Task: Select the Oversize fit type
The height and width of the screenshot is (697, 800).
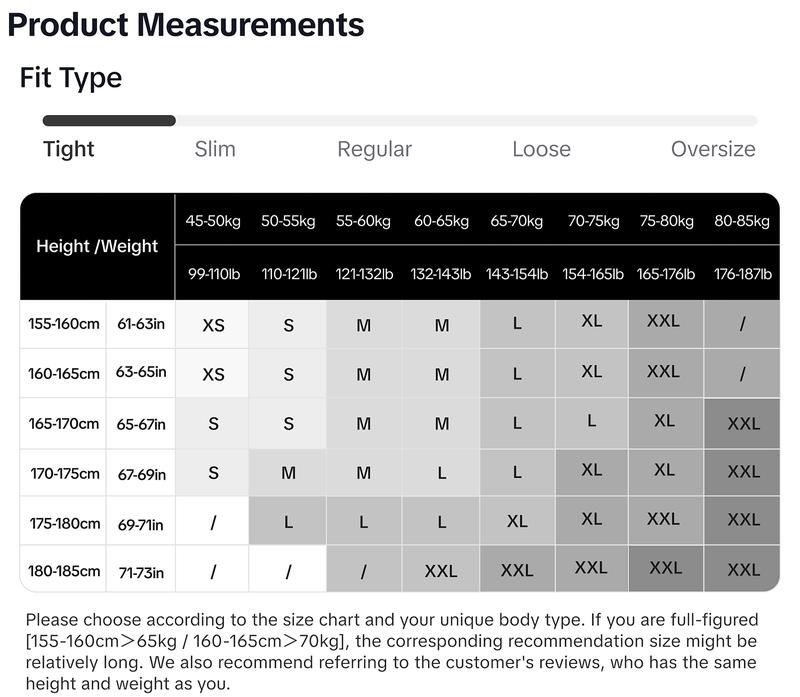Action: tap(713, 149)
